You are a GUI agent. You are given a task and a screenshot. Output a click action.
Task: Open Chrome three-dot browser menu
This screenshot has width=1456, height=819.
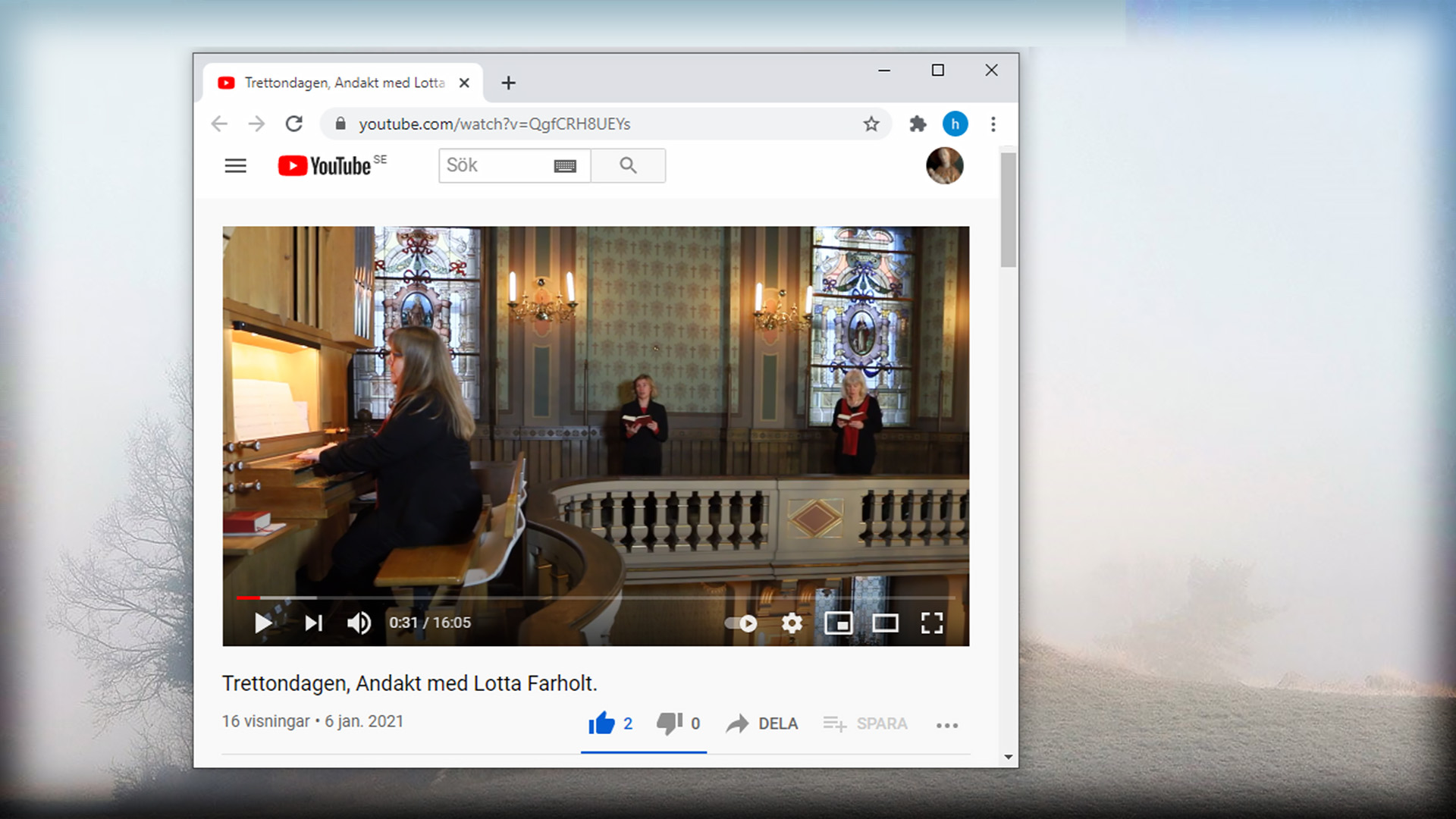click(993, 124)
